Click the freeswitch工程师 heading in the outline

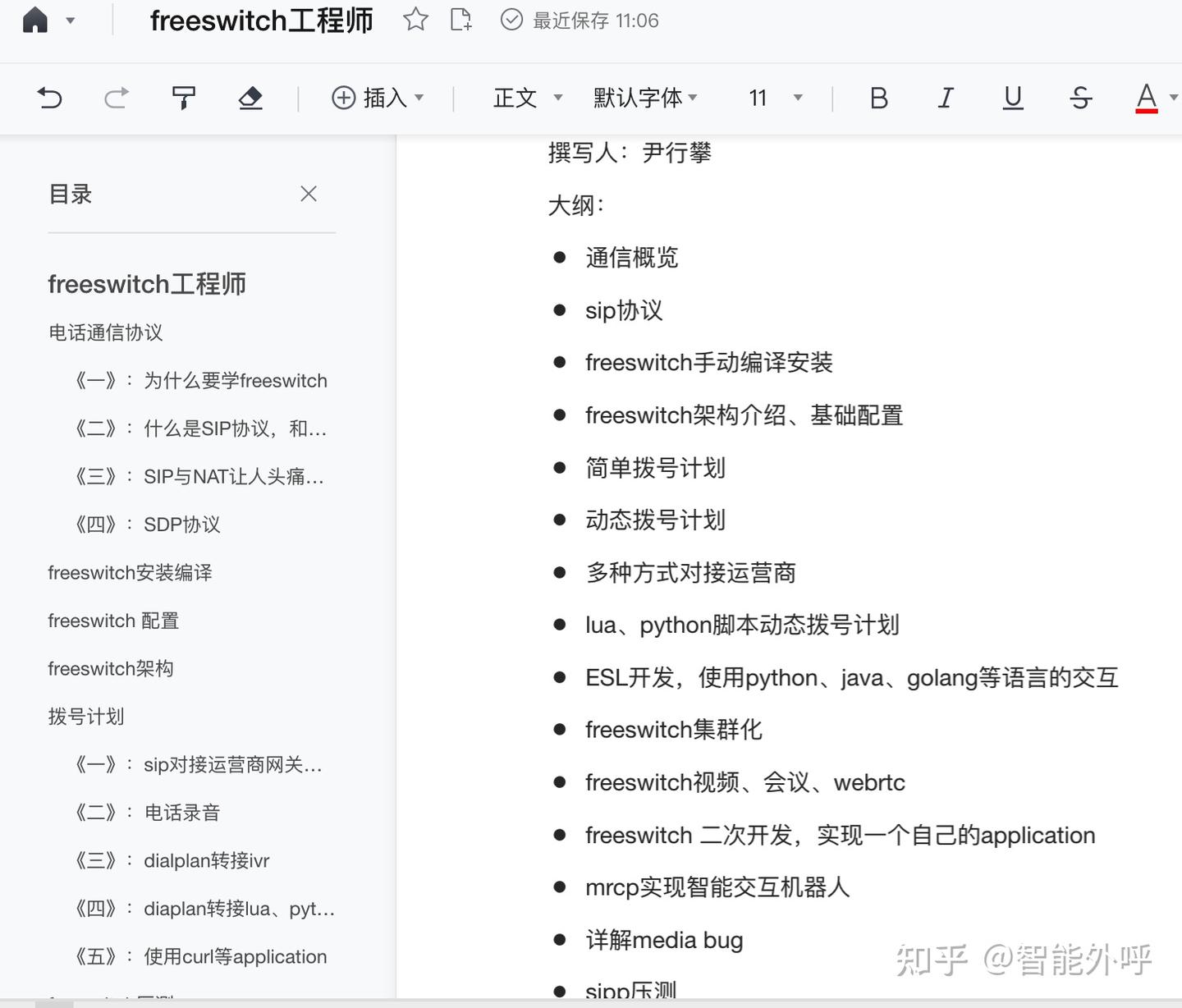pyautogui.click(x=148, y=284)
